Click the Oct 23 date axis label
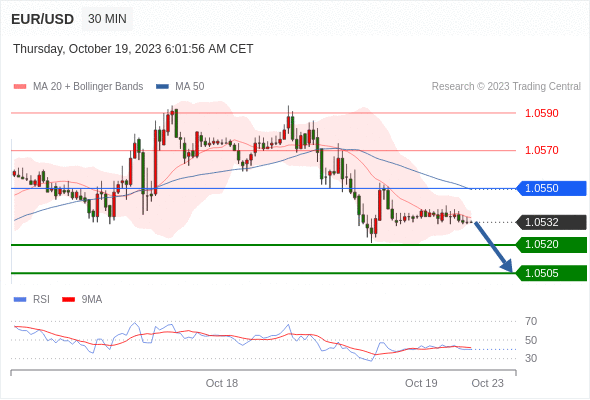 487,383
